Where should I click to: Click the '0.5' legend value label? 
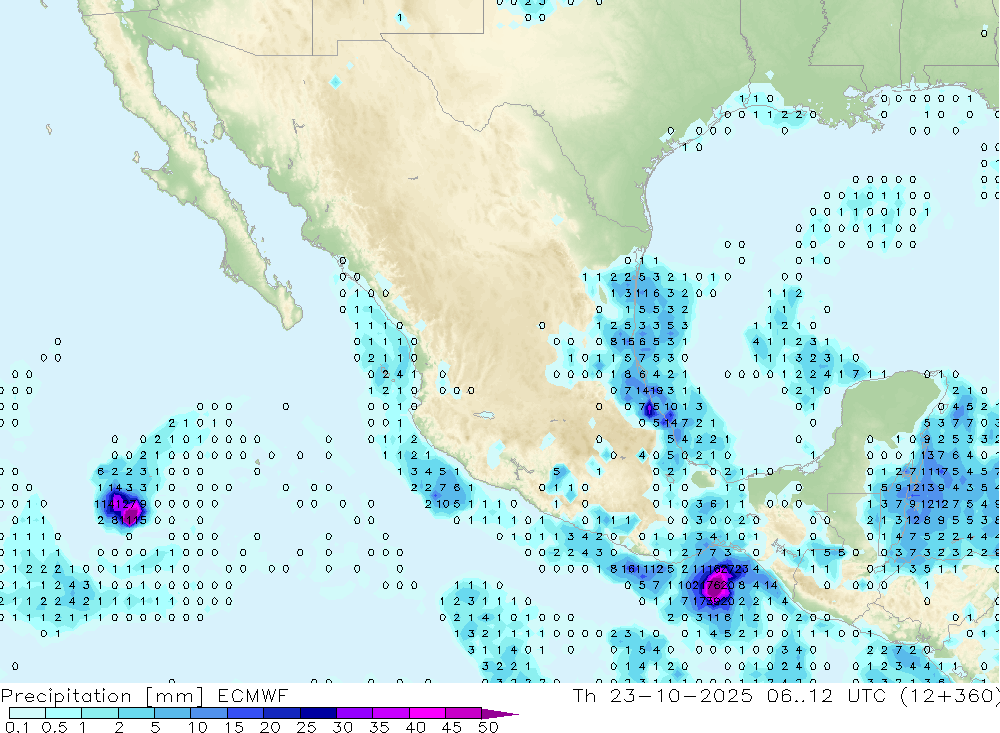[54, 727]
